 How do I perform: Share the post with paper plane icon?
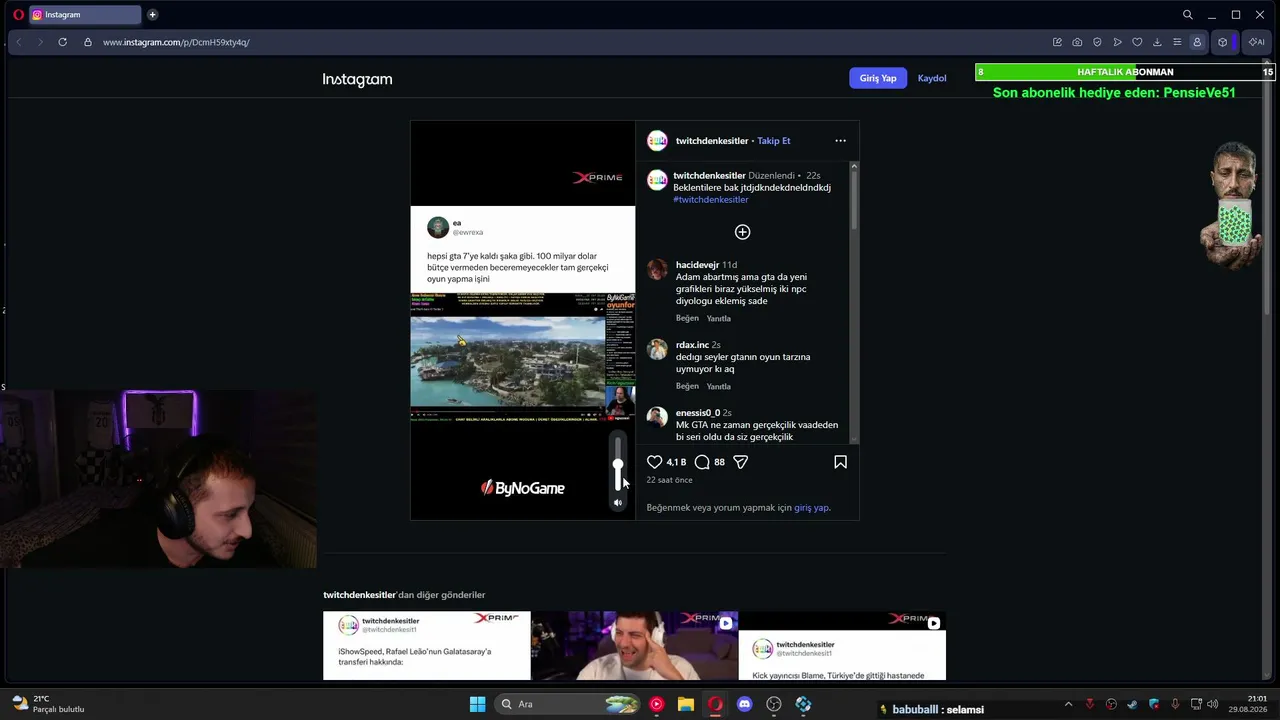(x=741, y=462)
